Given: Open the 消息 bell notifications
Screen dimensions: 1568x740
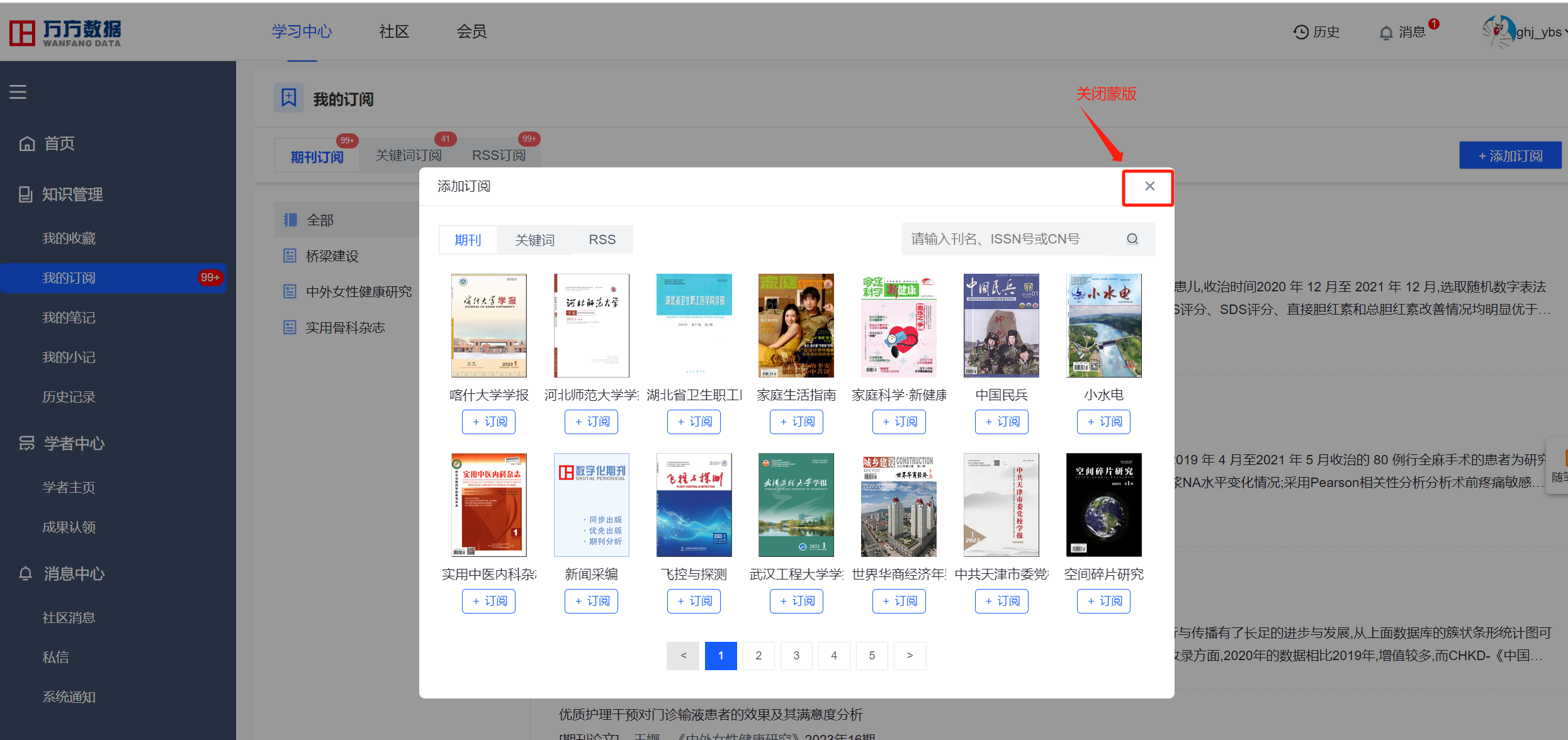Looking at the screenshot, I should (1386, 32).
